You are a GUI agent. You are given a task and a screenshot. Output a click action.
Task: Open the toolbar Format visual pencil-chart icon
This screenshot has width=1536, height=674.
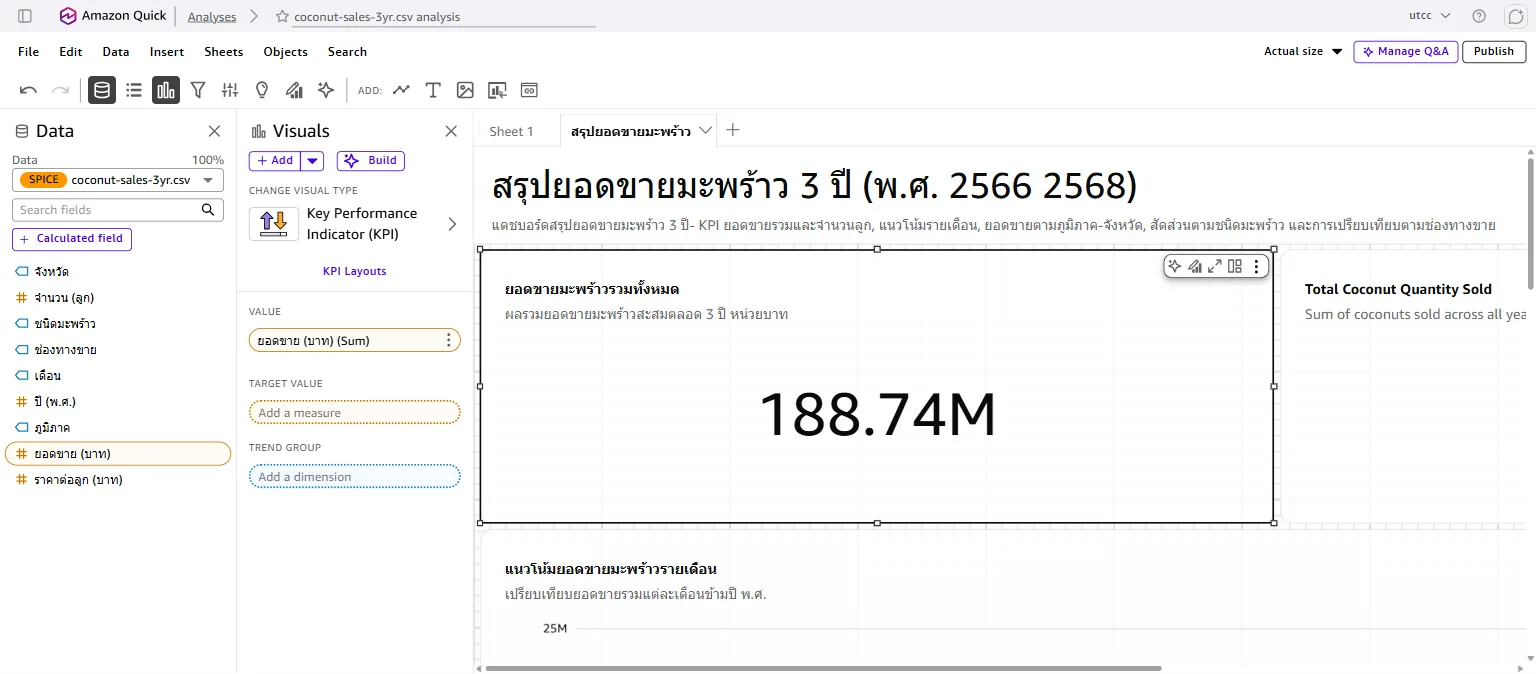tap(294, 90)
